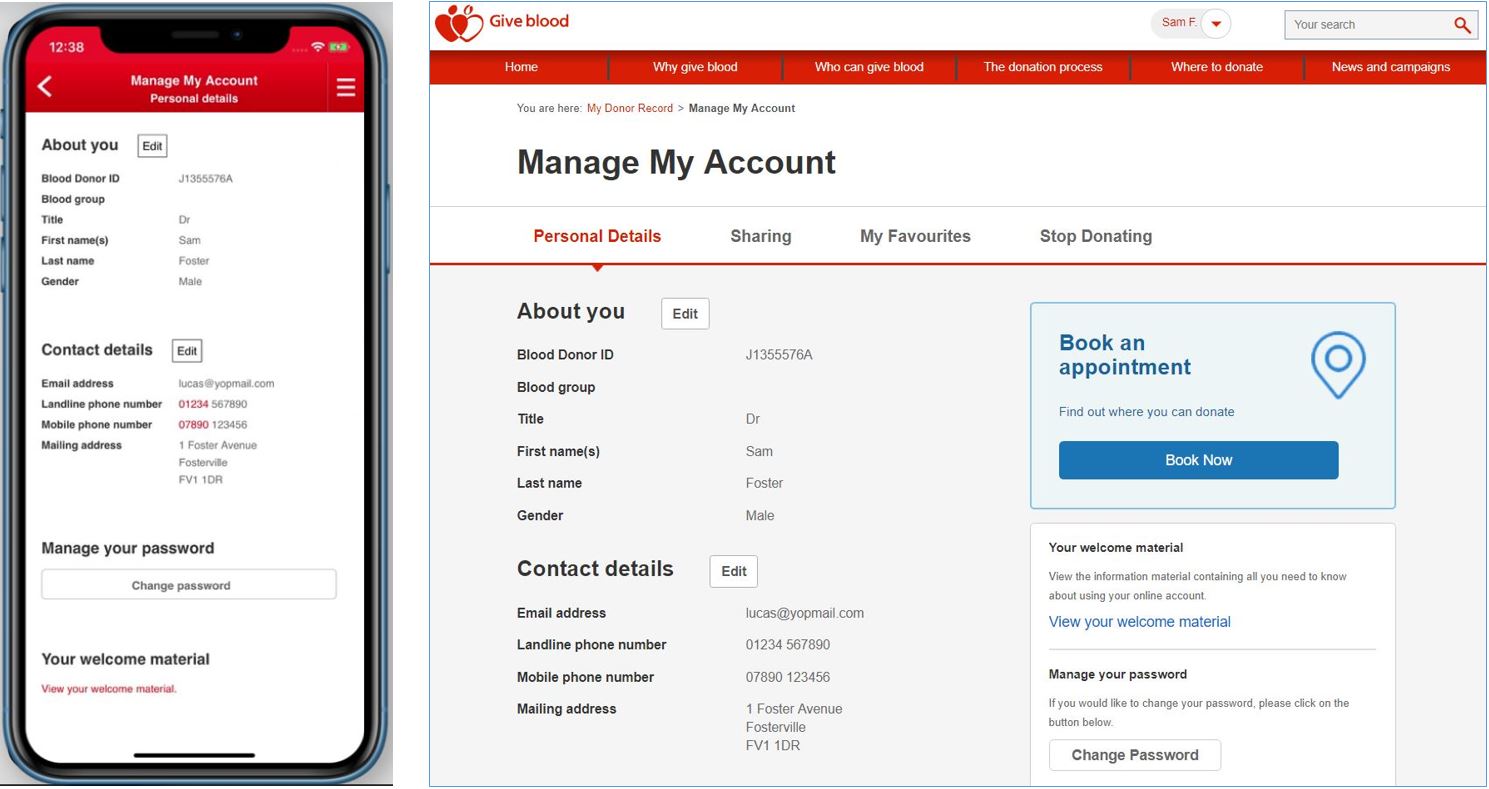Open the View your welcome material link

point(1139,622)
